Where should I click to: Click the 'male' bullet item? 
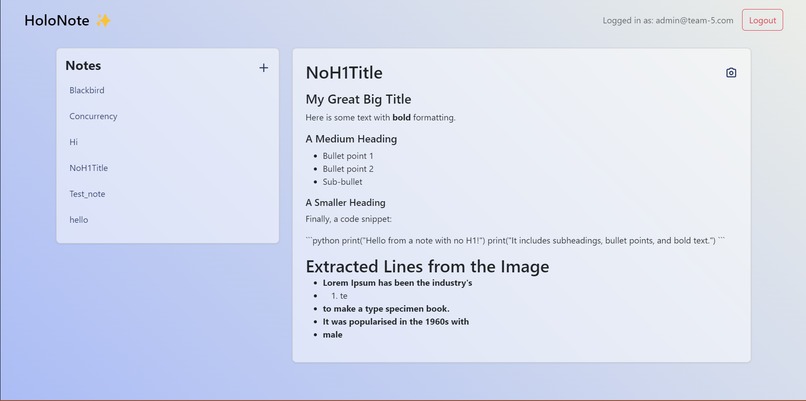point(333,335)
